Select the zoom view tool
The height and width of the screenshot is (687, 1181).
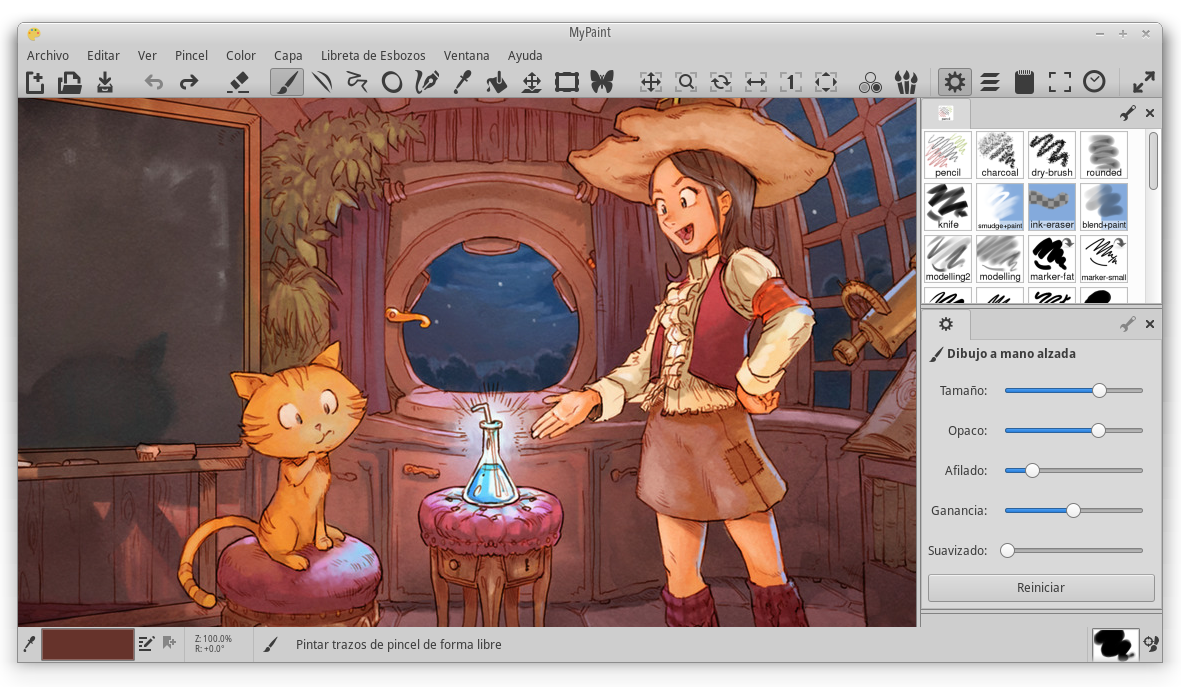[685, 82]
